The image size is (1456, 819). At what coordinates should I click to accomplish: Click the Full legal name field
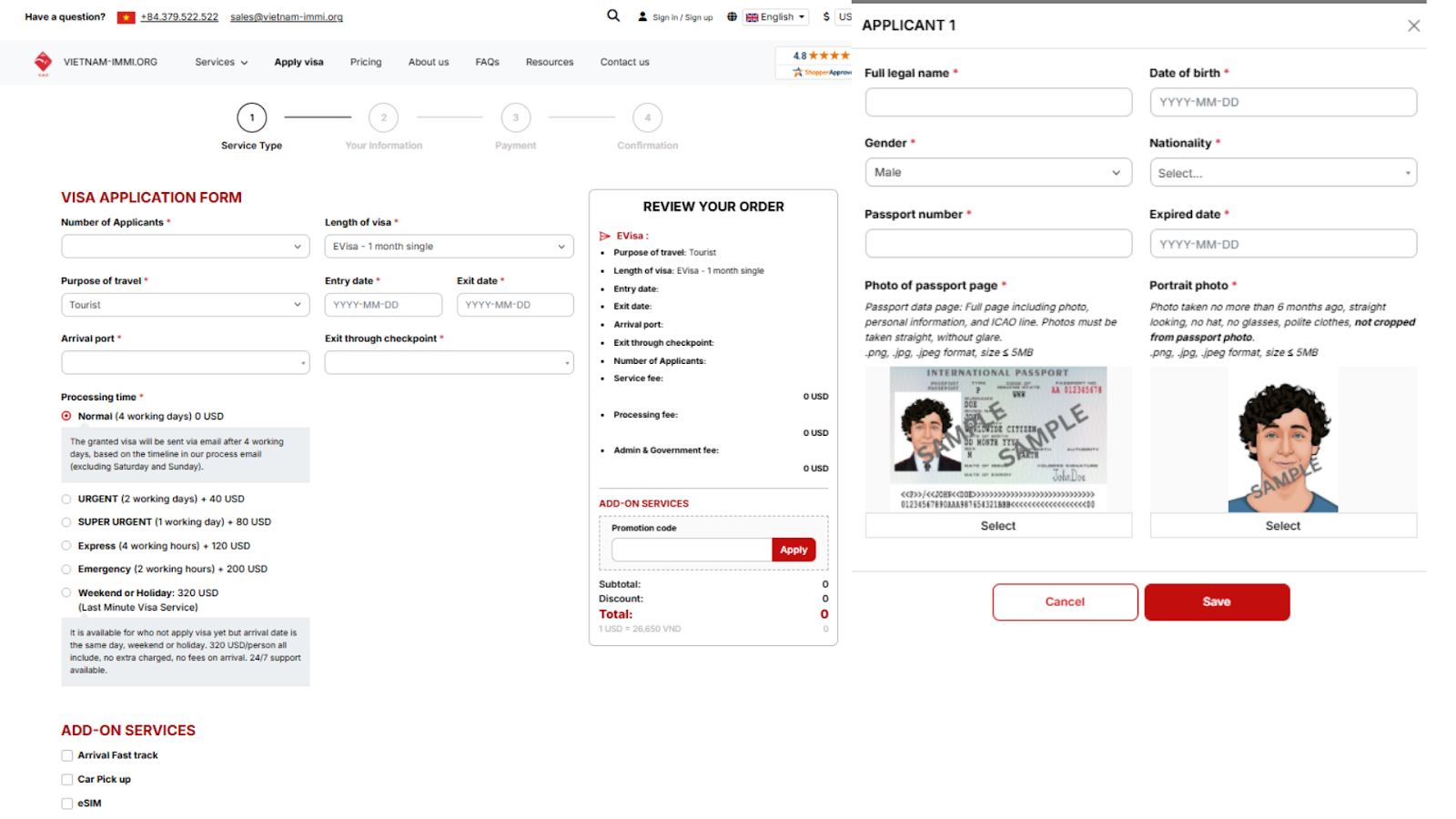997,102
